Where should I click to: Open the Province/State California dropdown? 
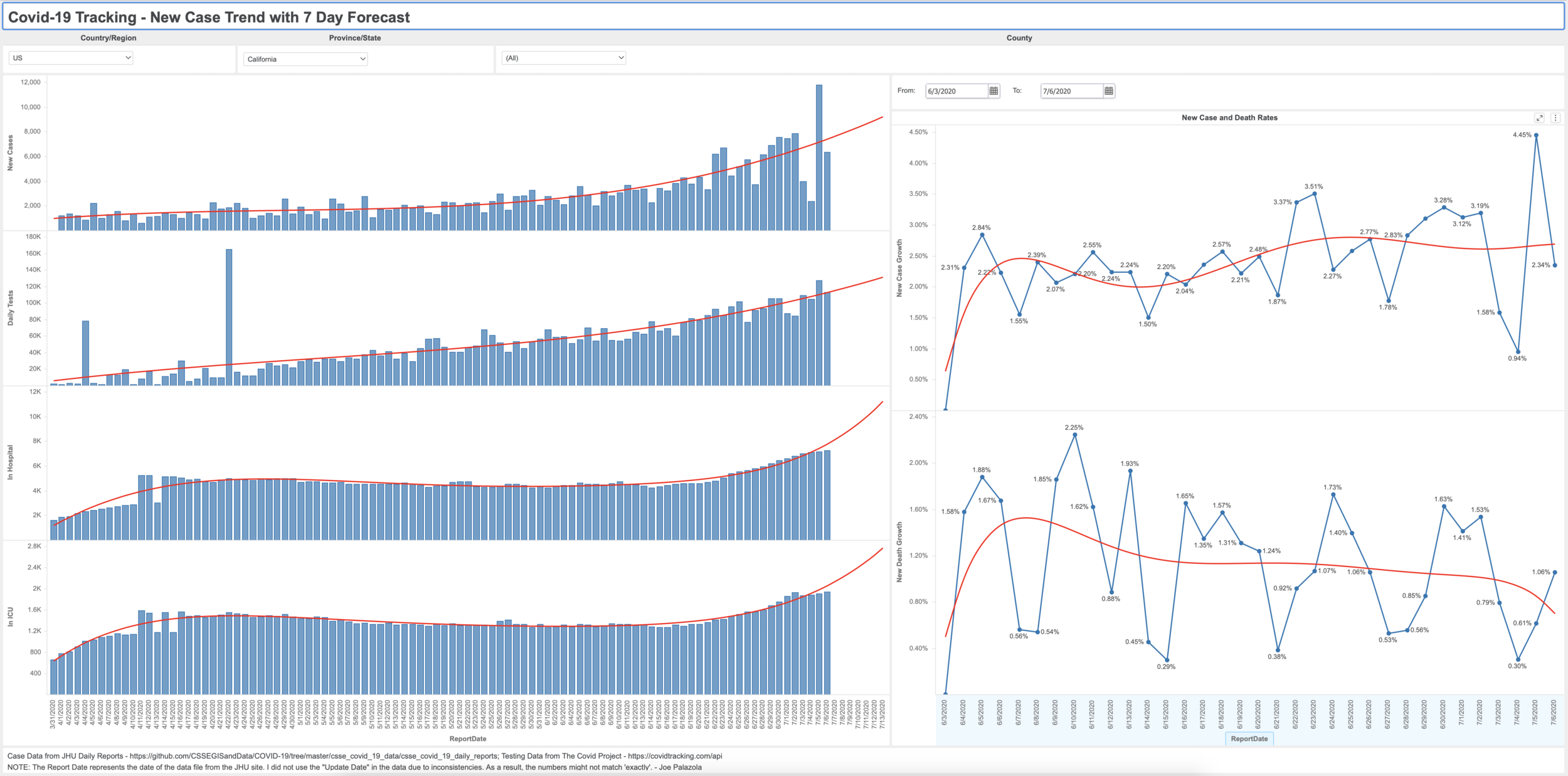click(x=305, y=59)
